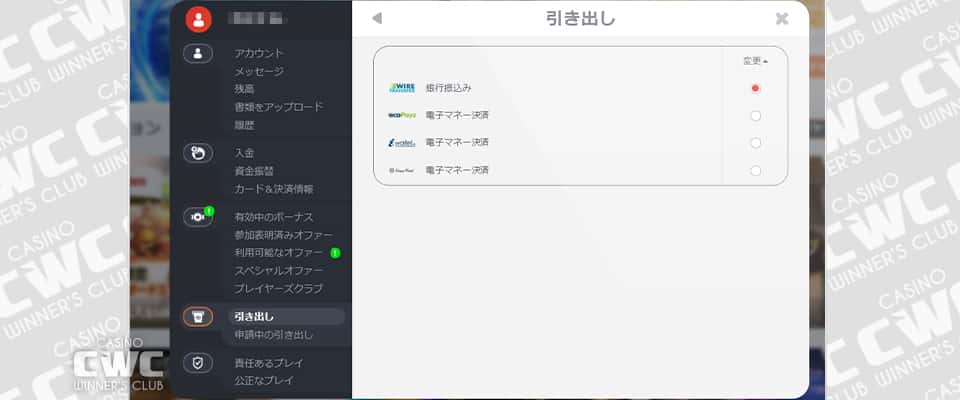Image resolution: width=960 pixels, height=400 pixels.
Task: Open 書類をアップロード menu item
Action: click(x=279, y=107)
